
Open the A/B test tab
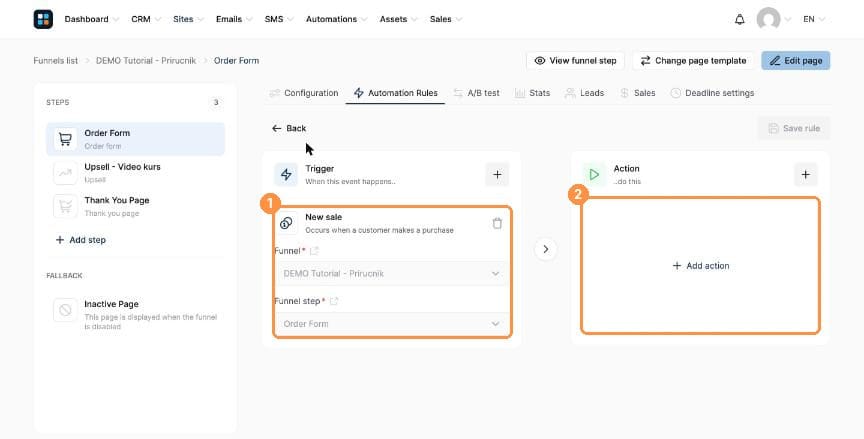coord(477,93)
